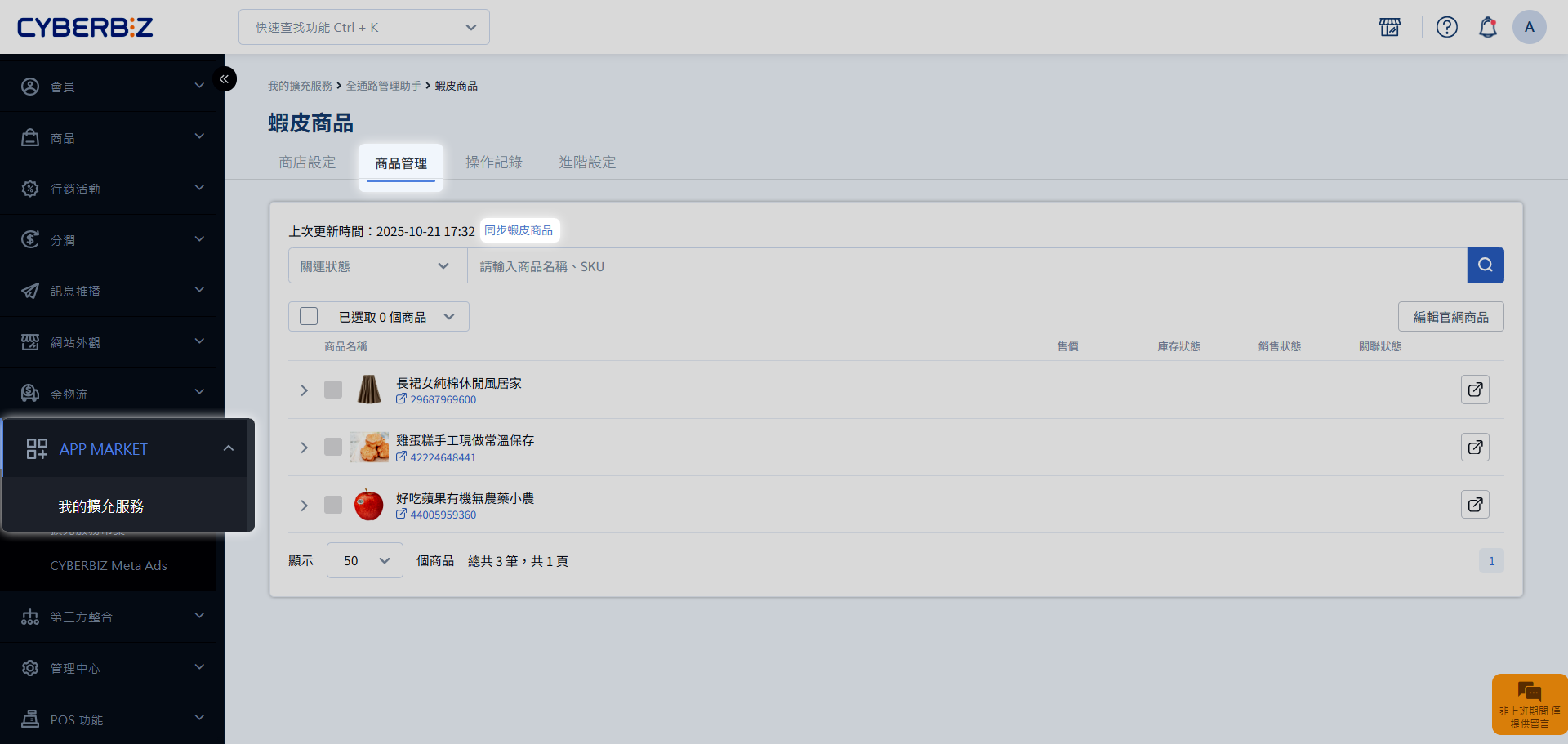Open the help question mark icon

(1446, 27)
